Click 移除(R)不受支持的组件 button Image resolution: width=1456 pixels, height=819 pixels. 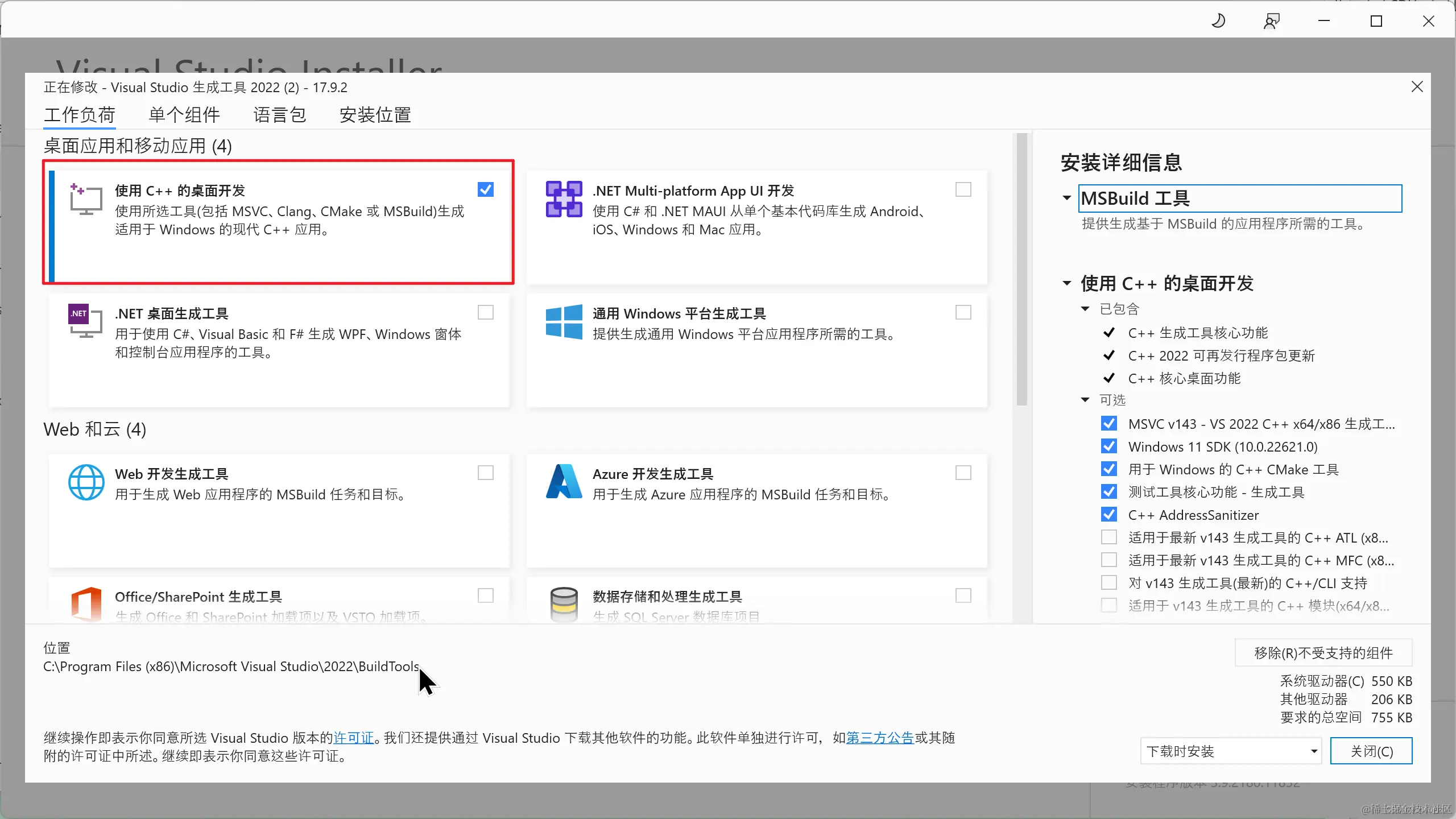[1322, 652]
